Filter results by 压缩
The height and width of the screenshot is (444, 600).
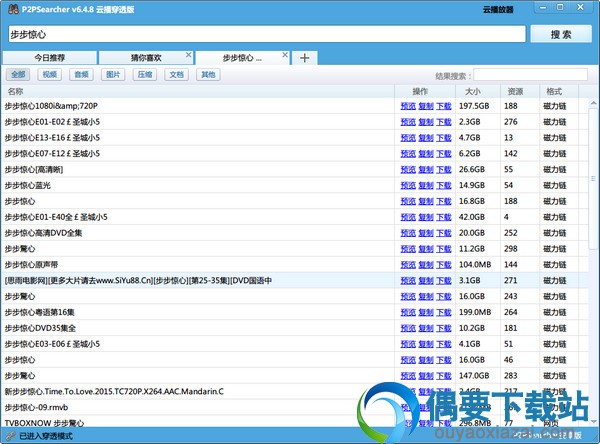click(x=145, y=74)
